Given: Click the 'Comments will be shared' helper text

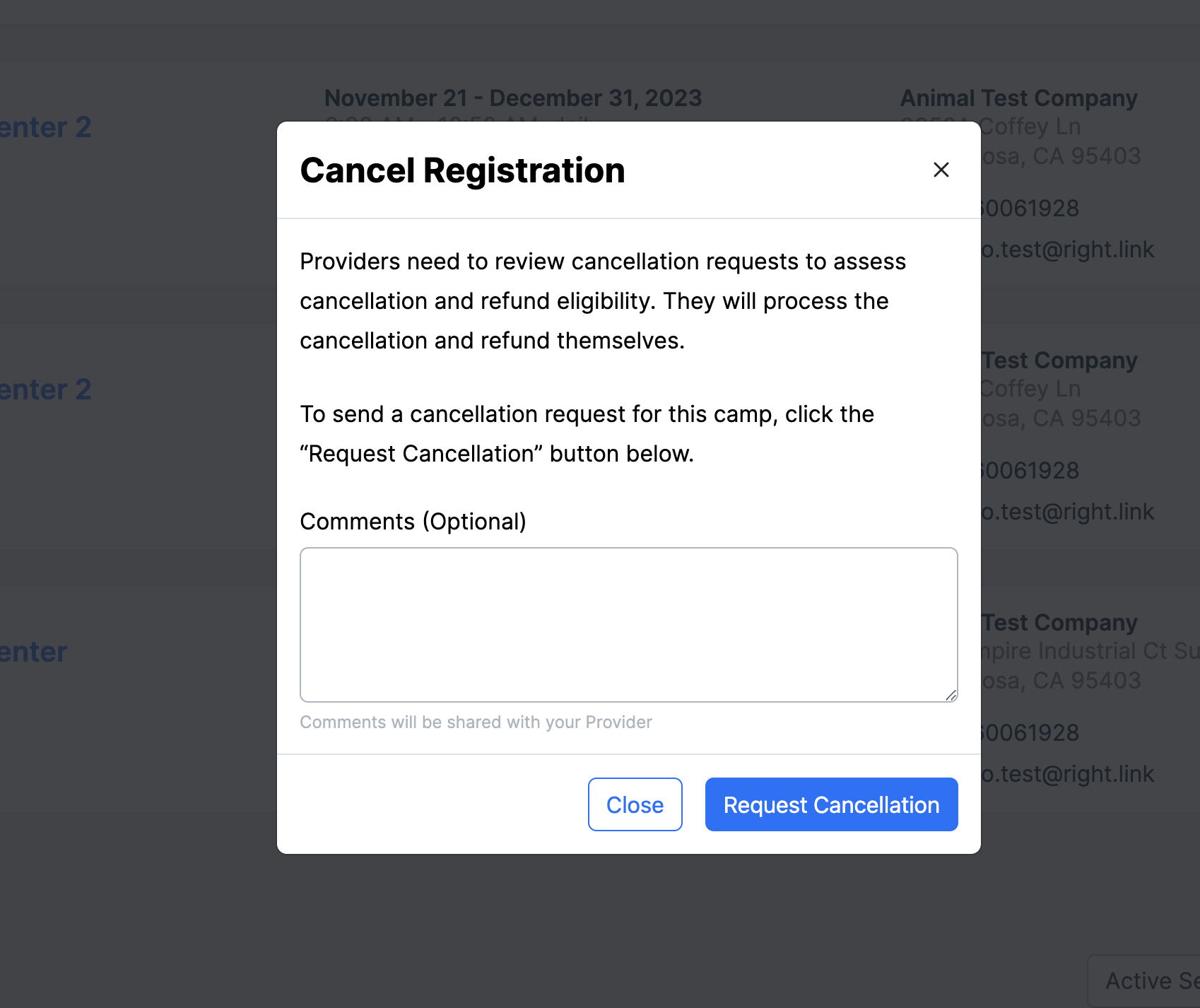Looking at the screenshot, I should (x=476, y=722).
